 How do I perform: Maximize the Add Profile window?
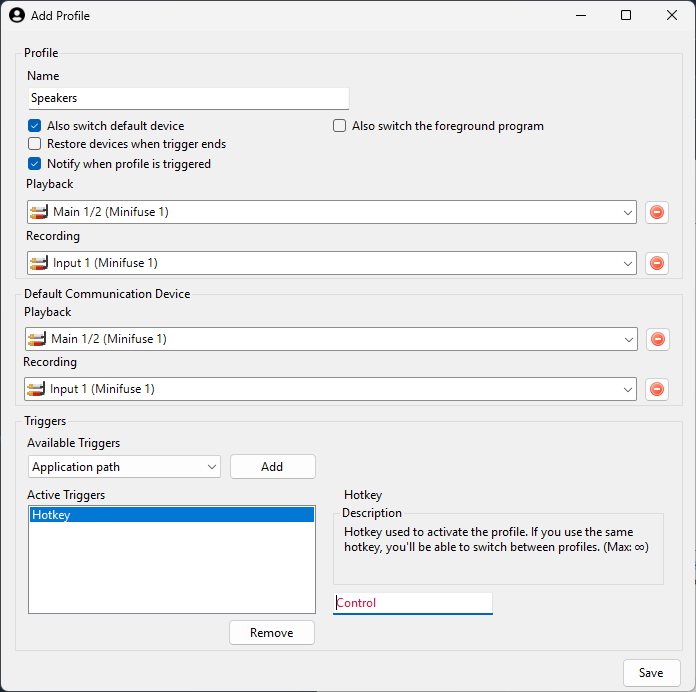(626, 15)
